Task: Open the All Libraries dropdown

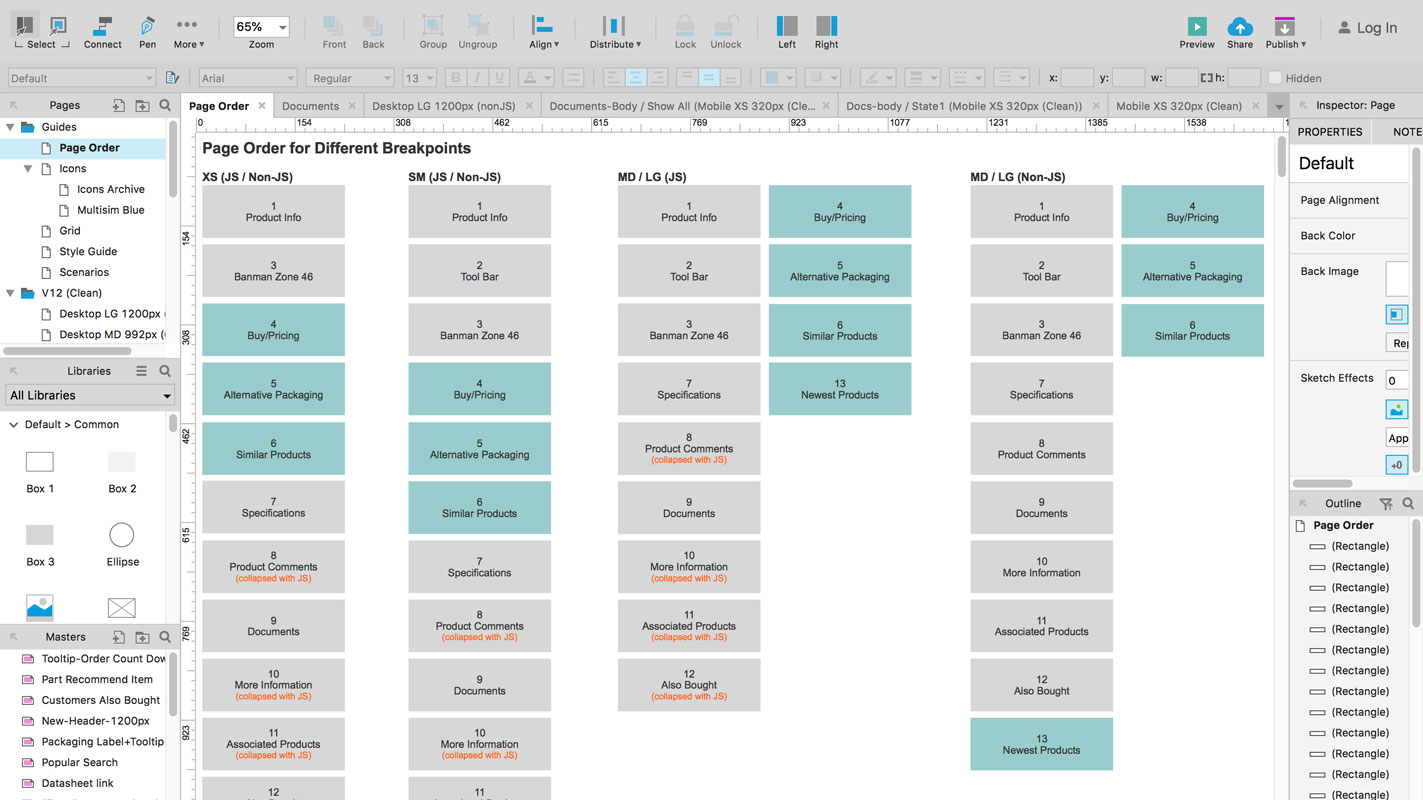Action: (90, 396)
